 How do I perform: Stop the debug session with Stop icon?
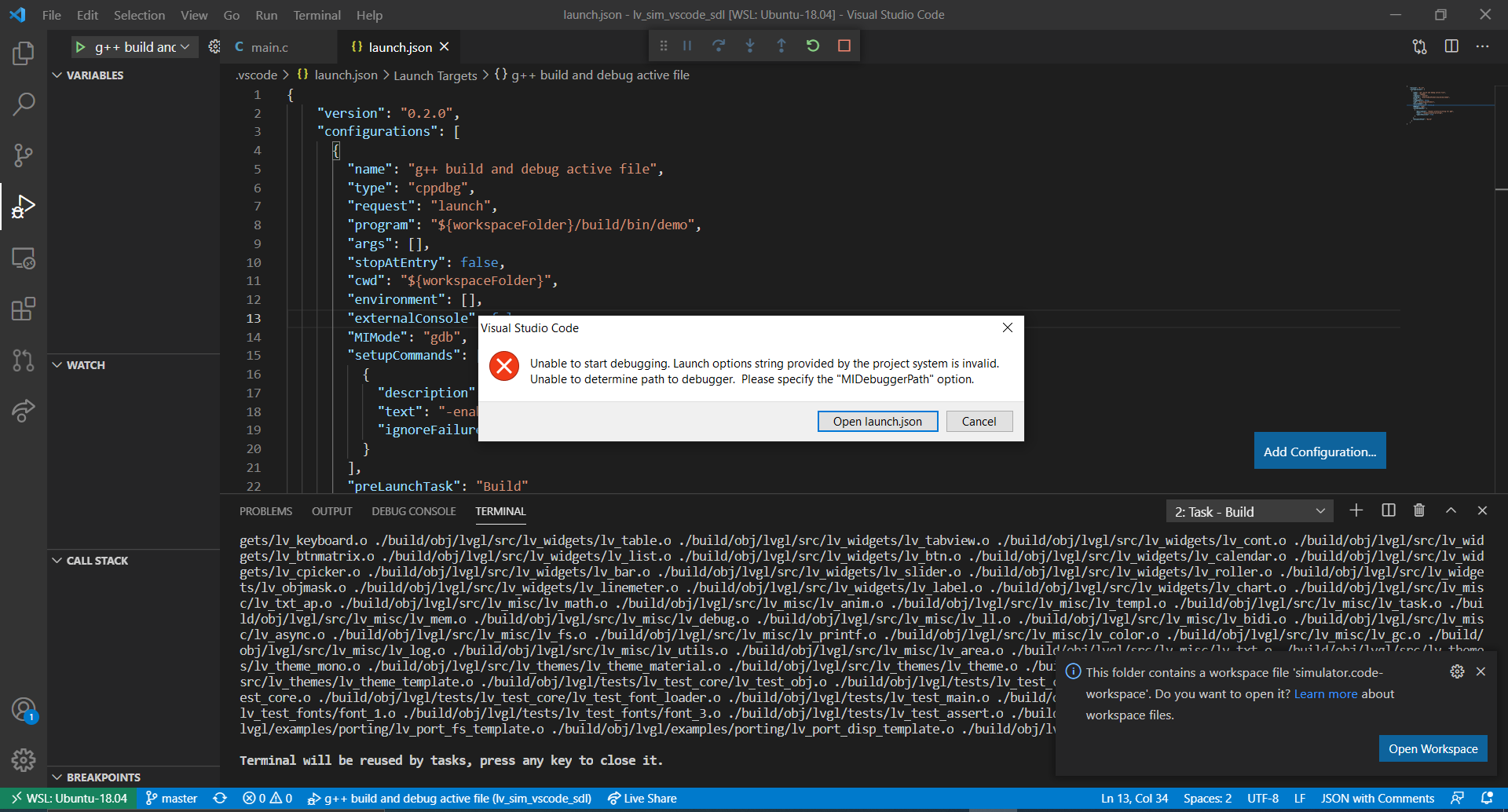844,46
